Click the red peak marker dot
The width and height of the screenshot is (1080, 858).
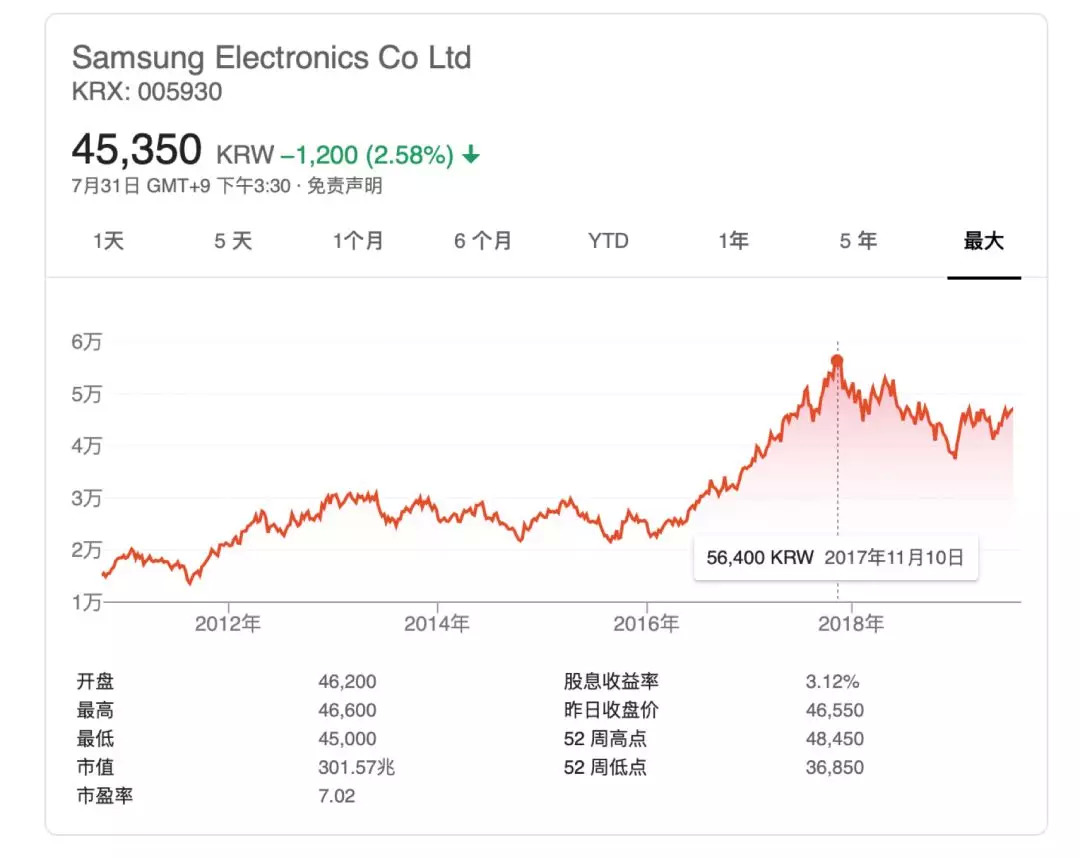point(837,361)
